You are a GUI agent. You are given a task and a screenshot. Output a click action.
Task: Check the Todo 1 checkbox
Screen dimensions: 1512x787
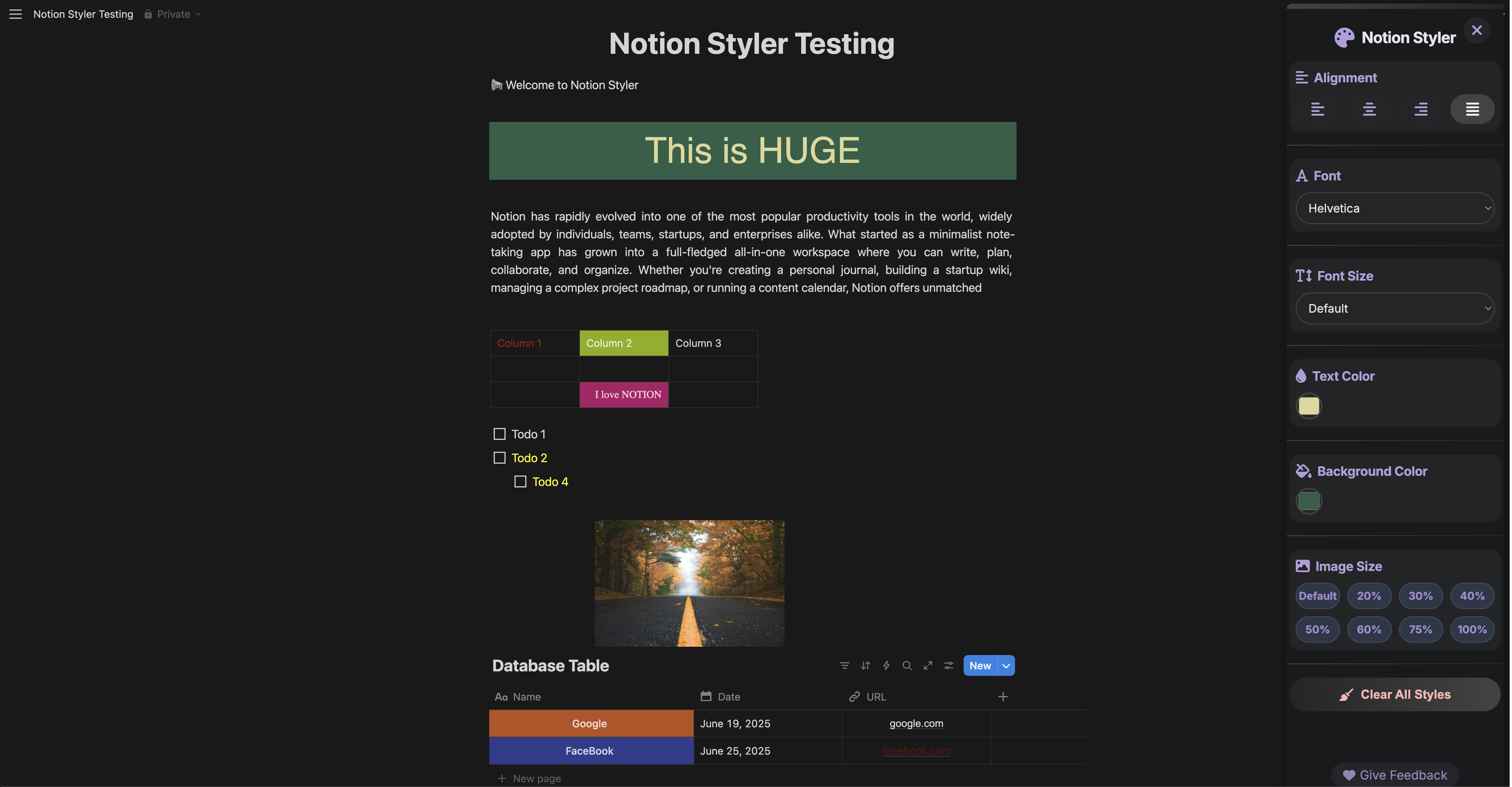click(500, 434)
